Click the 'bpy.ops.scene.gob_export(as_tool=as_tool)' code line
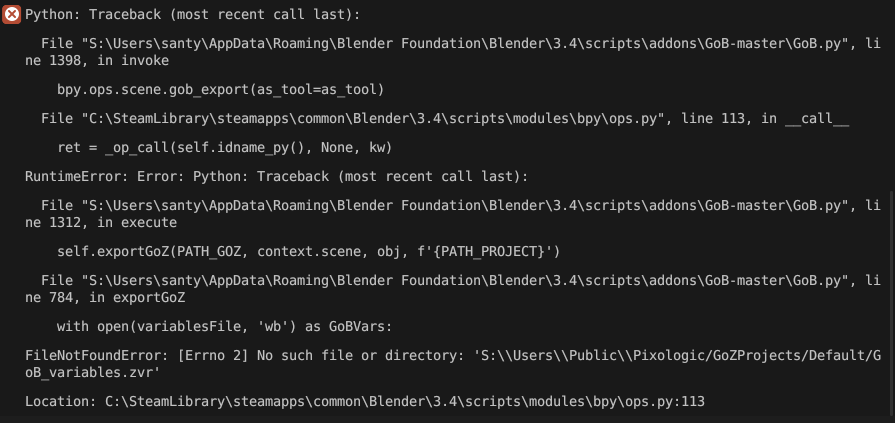 coord(220,90)
